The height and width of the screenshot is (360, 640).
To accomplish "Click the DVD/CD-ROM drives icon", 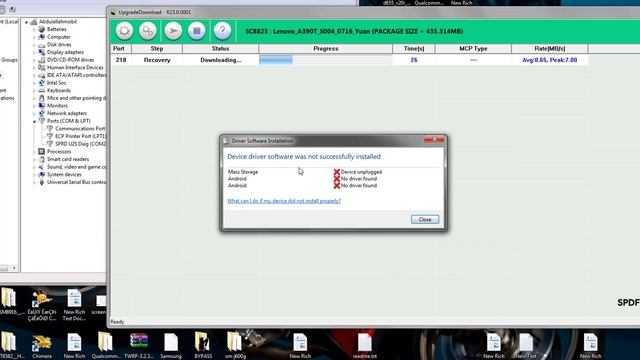I will click(x=42, y=60).
